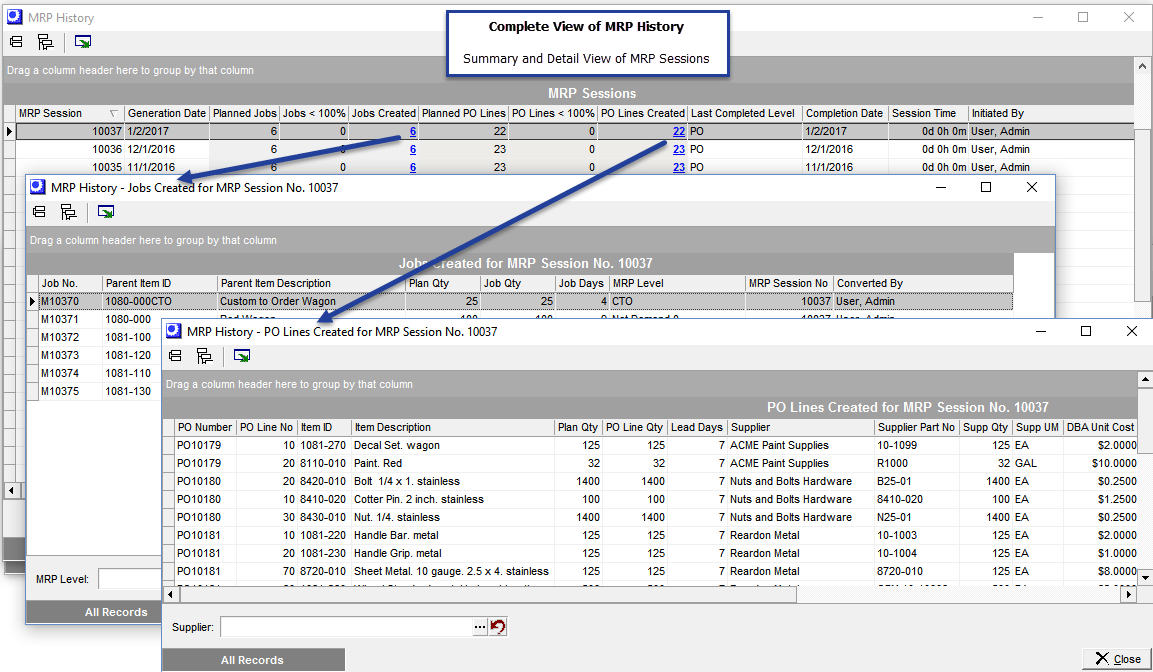The height and width of the screenshot is (672, 1153).
Task: Open print preview in the Jobs Created window
Action: click(68, 211)
